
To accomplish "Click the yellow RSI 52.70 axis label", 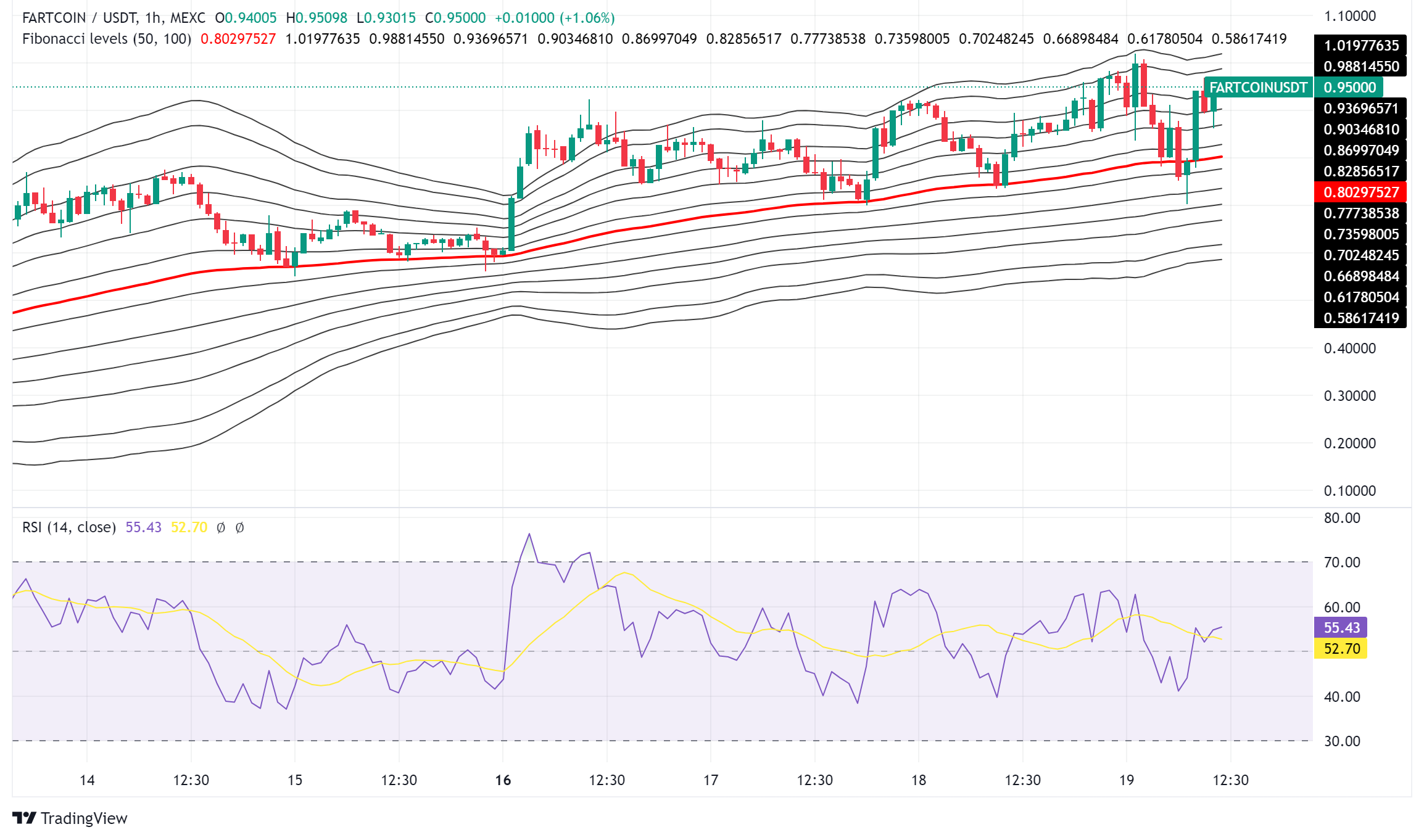I will [x=1341, y=648].
